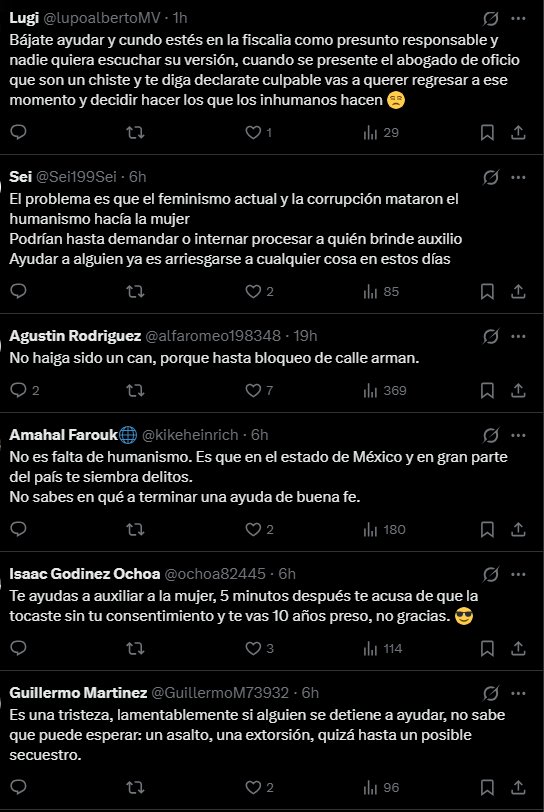Screen dimensions: 544x812
Task: Share Isaac Godinez Ochoa's tweet
Action: click(518, 648)
